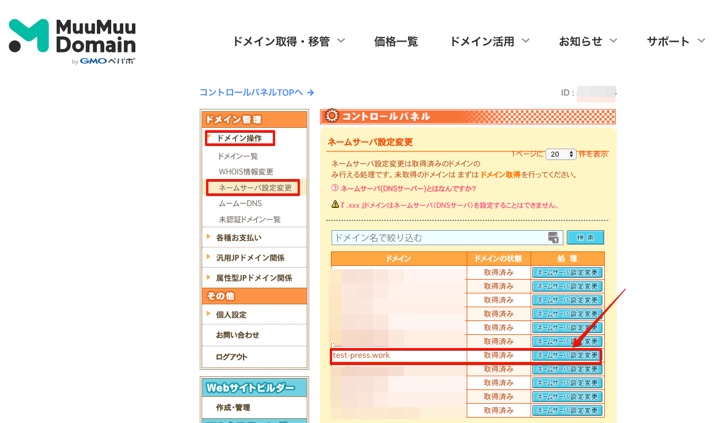Go to コントロールパネルTOPへ link
The width and height of the screenshot is (720, 423).
point(256,92)
